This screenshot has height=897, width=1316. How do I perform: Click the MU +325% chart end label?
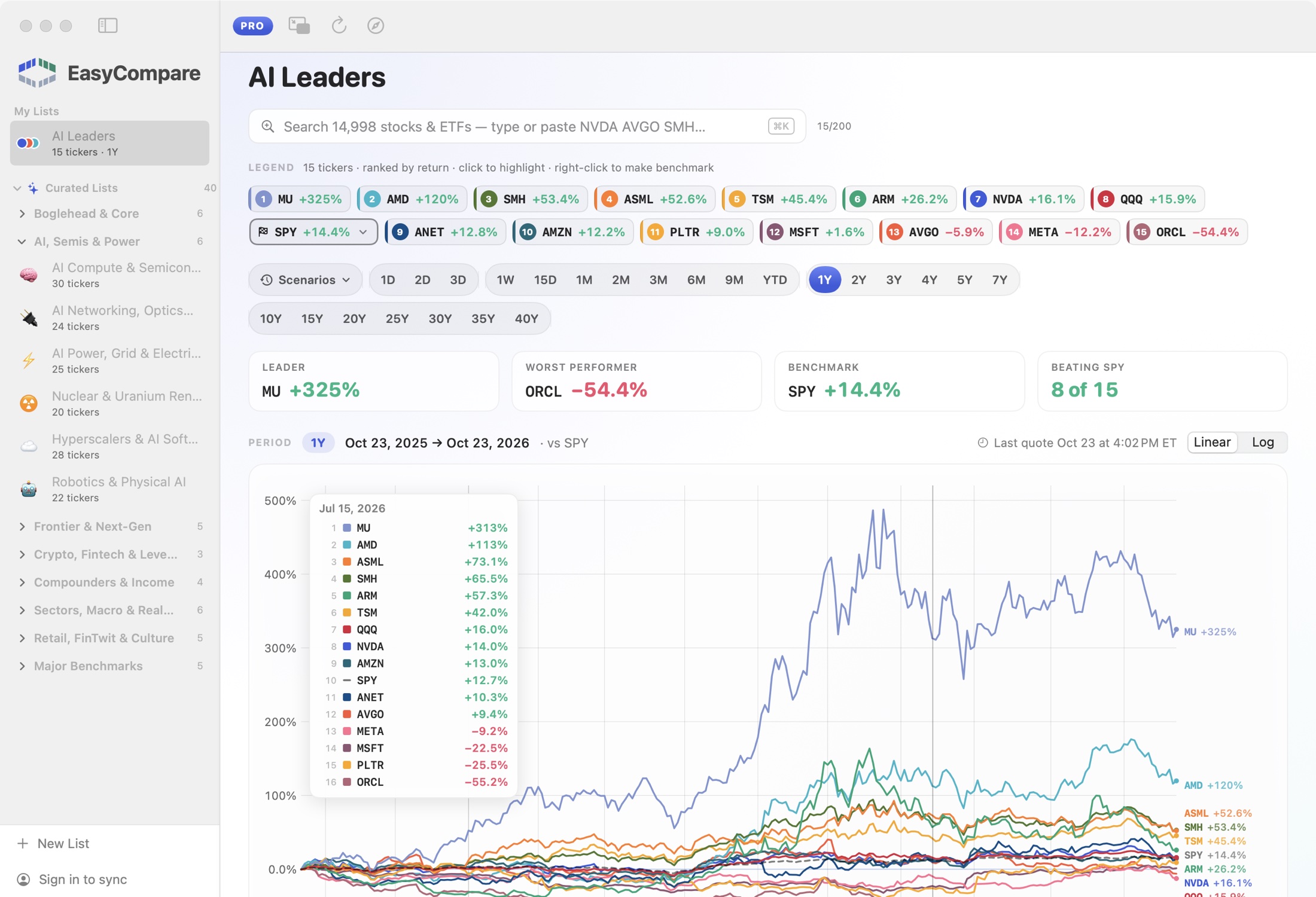(1210, 631)
